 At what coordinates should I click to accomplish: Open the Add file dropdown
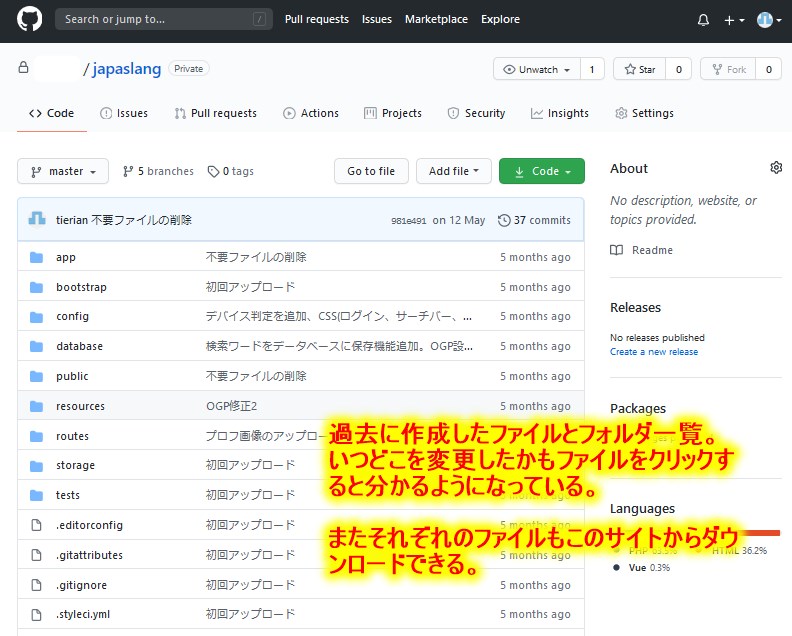click(x=453, y=171)
